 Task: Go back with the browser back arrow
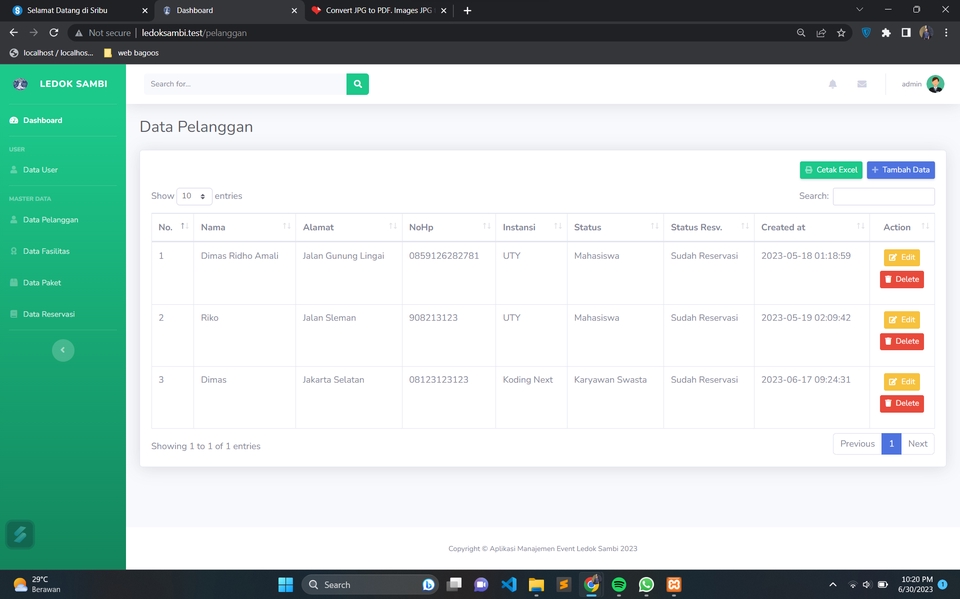13,32
